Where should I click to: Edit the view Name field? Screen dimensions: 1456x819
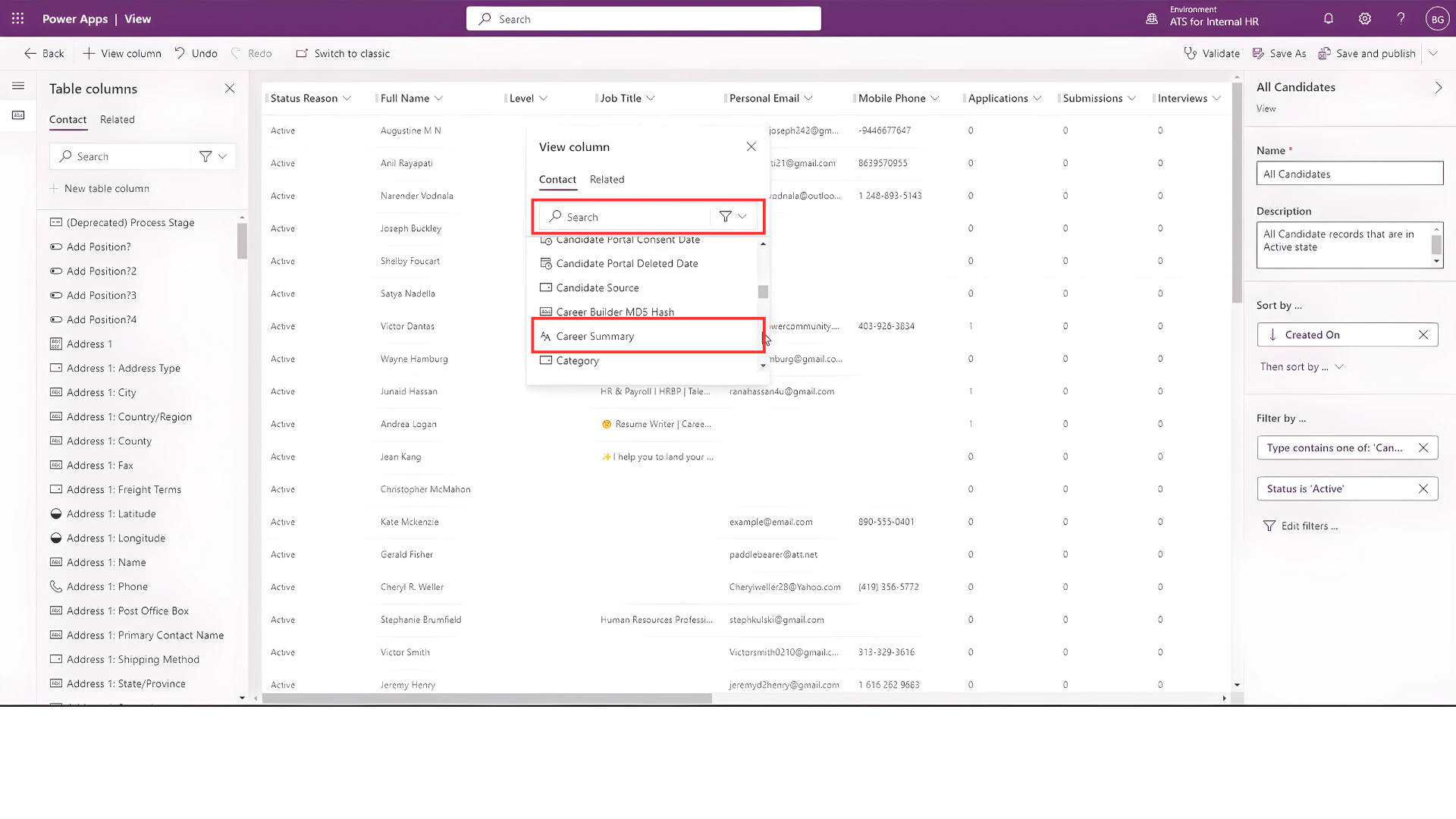[x=1350, y=174]
